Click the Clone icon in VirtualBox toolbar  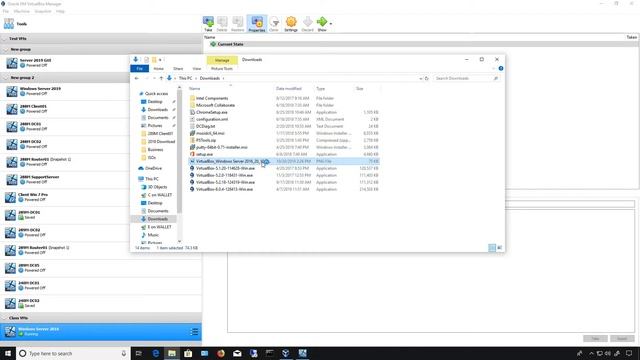(274, 24)
